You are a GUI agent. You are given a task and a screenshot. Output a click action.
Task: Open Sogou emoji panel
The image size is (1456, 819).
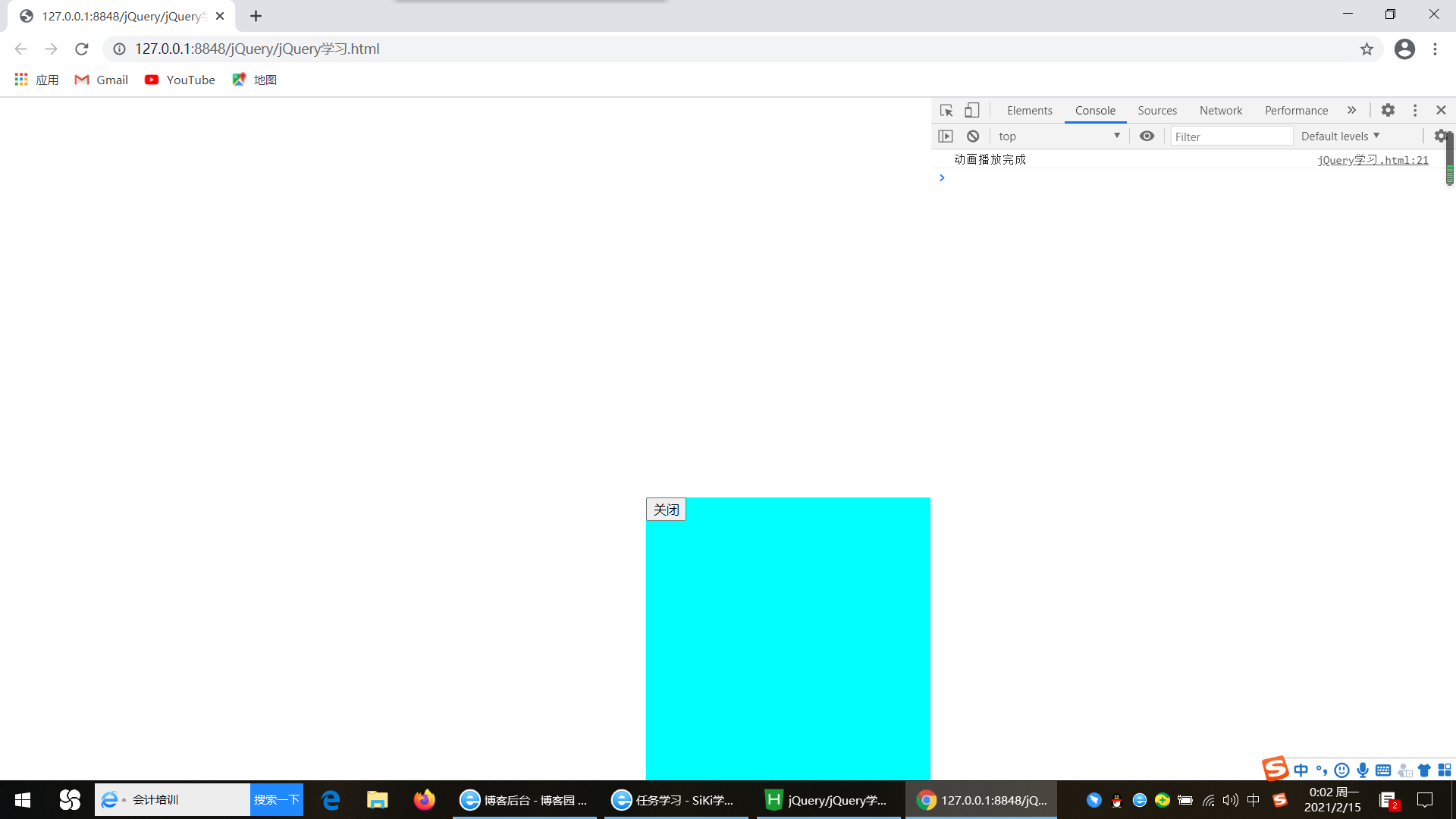(1342, 770)
